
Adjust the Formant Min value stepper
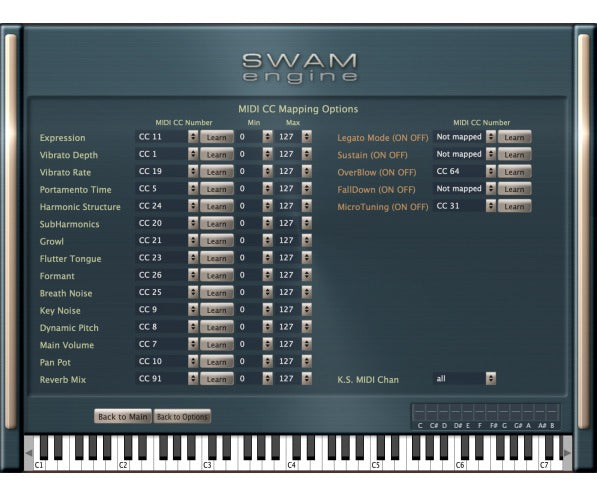[268, 275]
